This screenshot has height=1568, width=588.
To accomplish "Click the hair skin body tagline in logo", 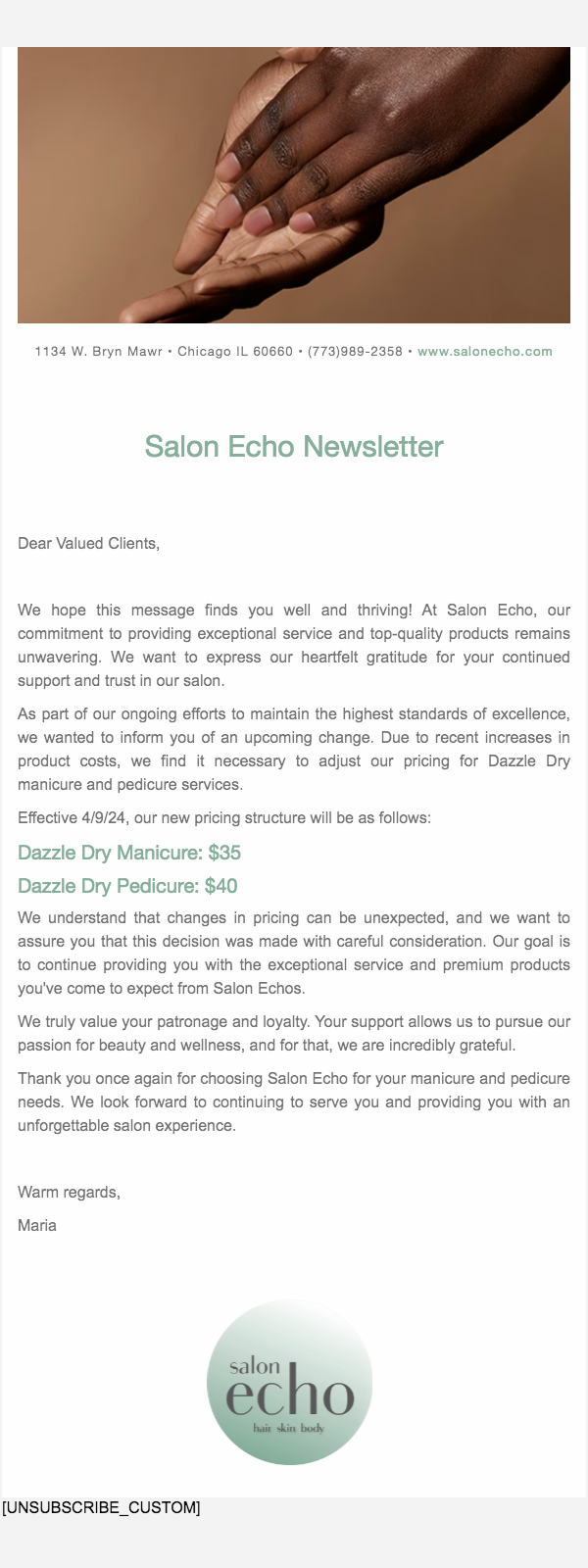I will pyautogui.click(x=289, y=1429).
